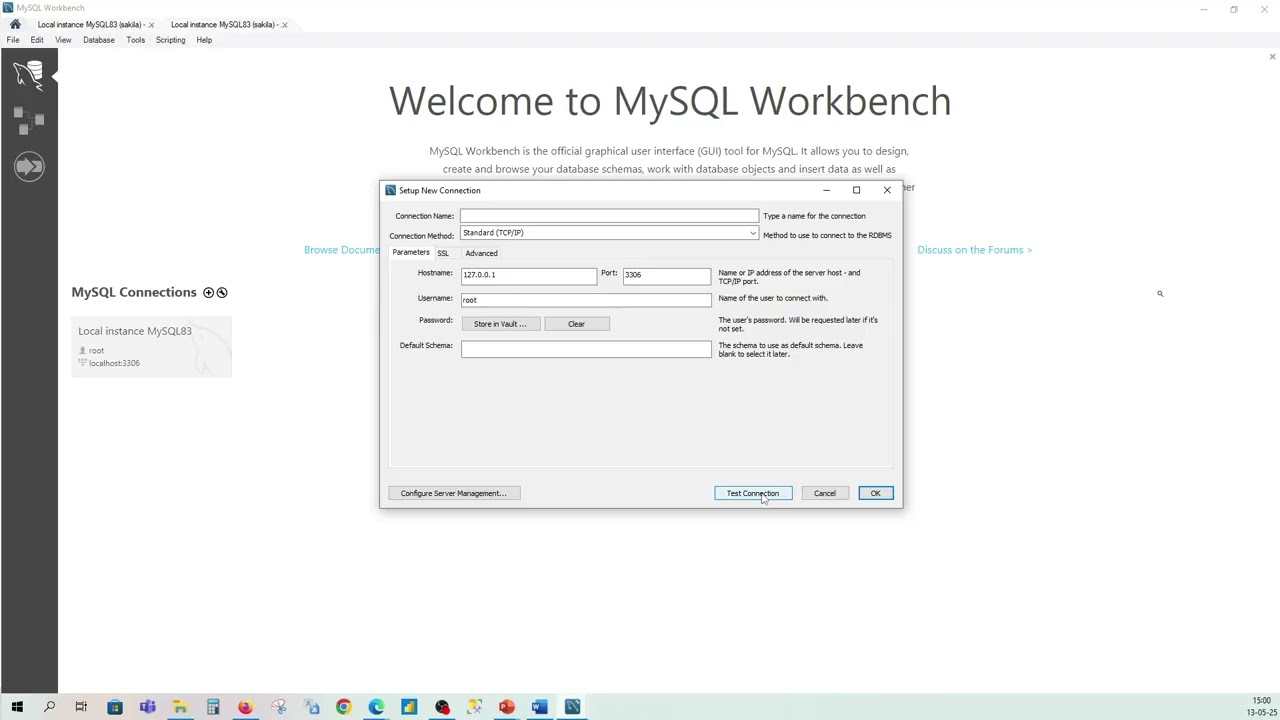Open manage connections wrench icon
The image size is (1280, 720).
coord(222,292)
